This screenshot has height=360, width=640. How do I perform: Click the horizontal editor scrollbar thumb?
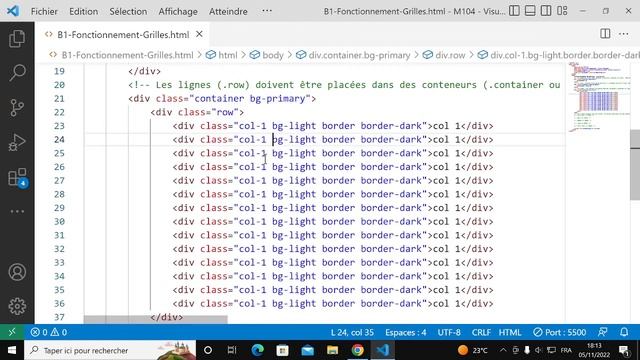pyautogui.click(x=156, y=320)
